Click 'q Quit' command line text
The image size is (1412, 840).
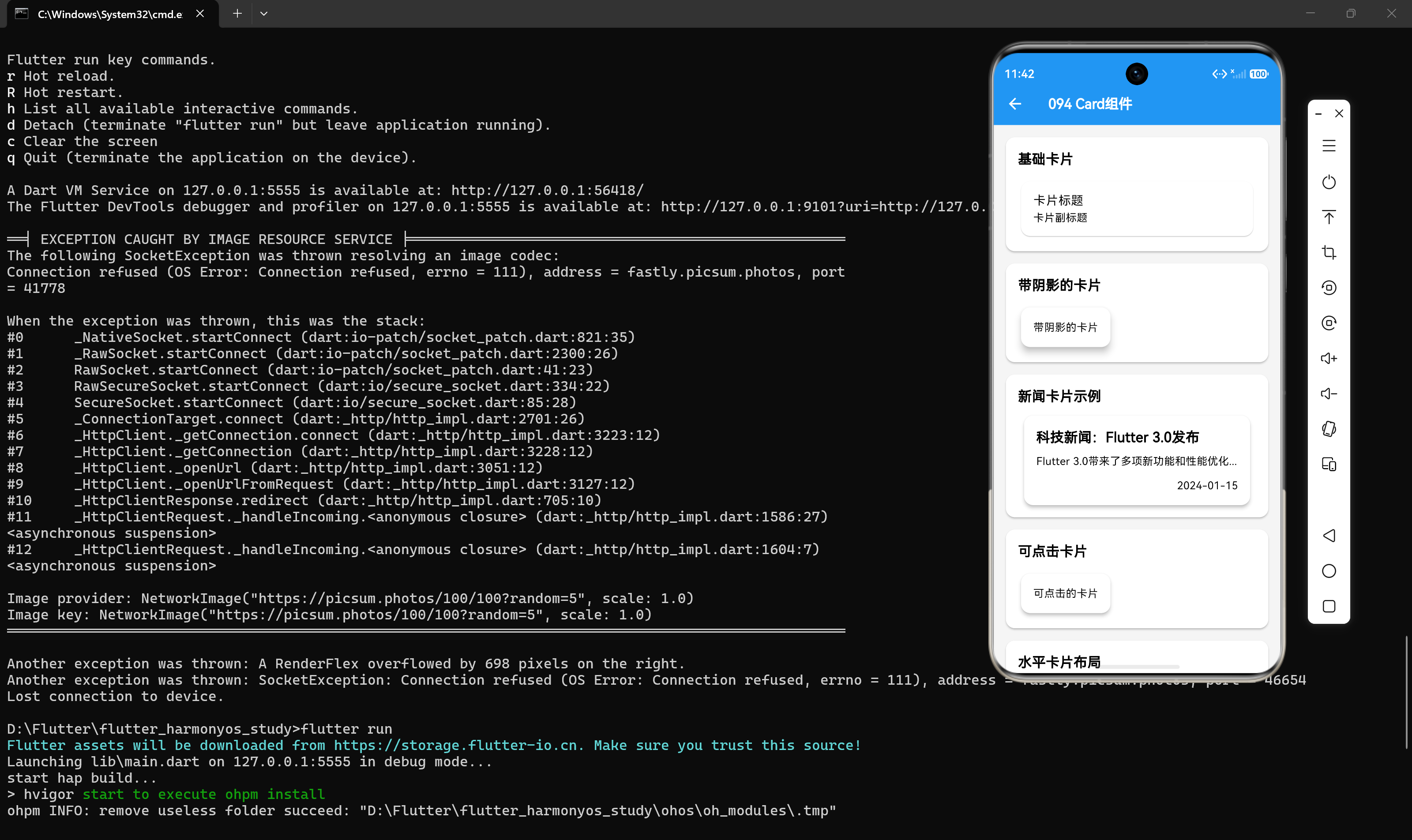(x=211, y=158)
